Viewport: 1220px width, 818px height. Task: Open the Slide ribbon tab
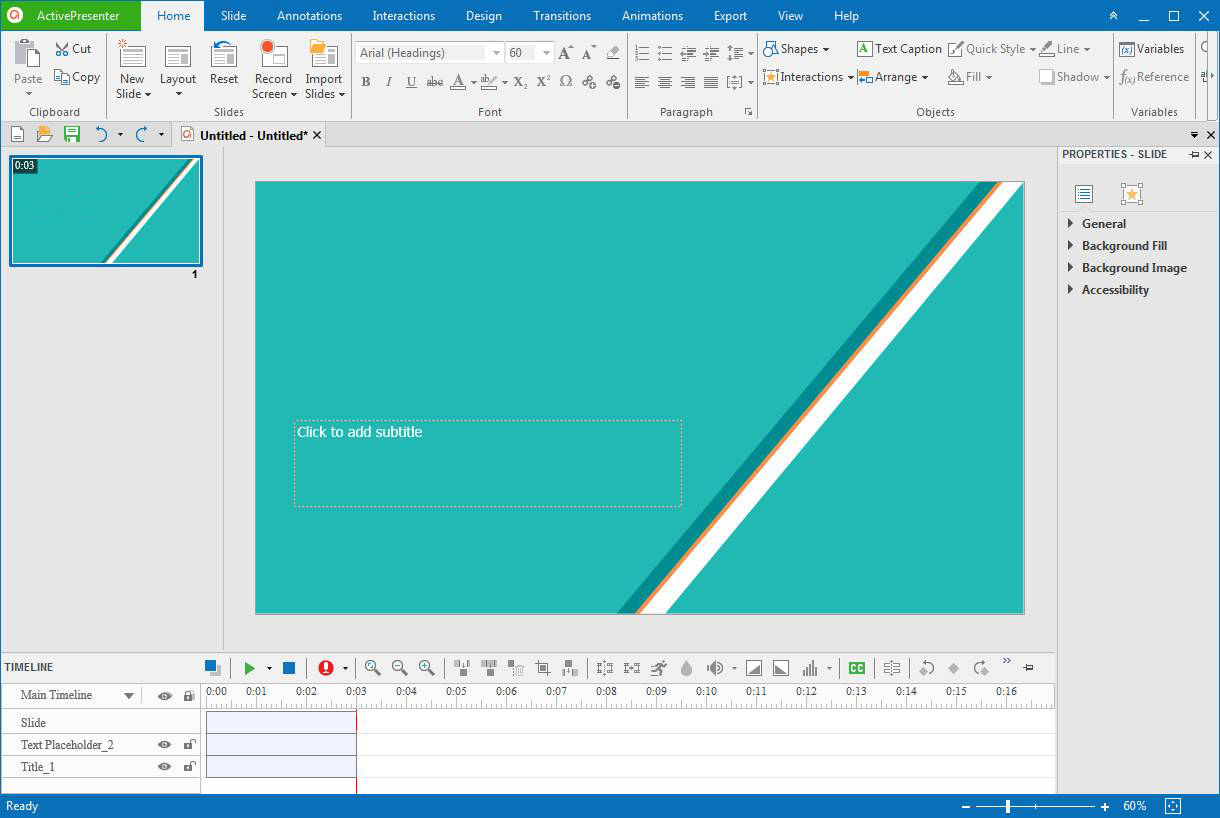[234, 16]
